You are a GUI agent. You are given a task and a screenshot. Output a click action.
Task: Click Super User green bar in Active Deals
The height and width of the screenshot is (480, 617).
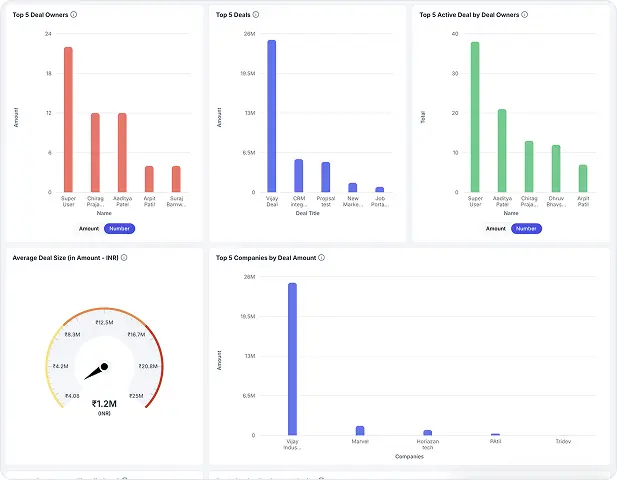coord(475,116)
